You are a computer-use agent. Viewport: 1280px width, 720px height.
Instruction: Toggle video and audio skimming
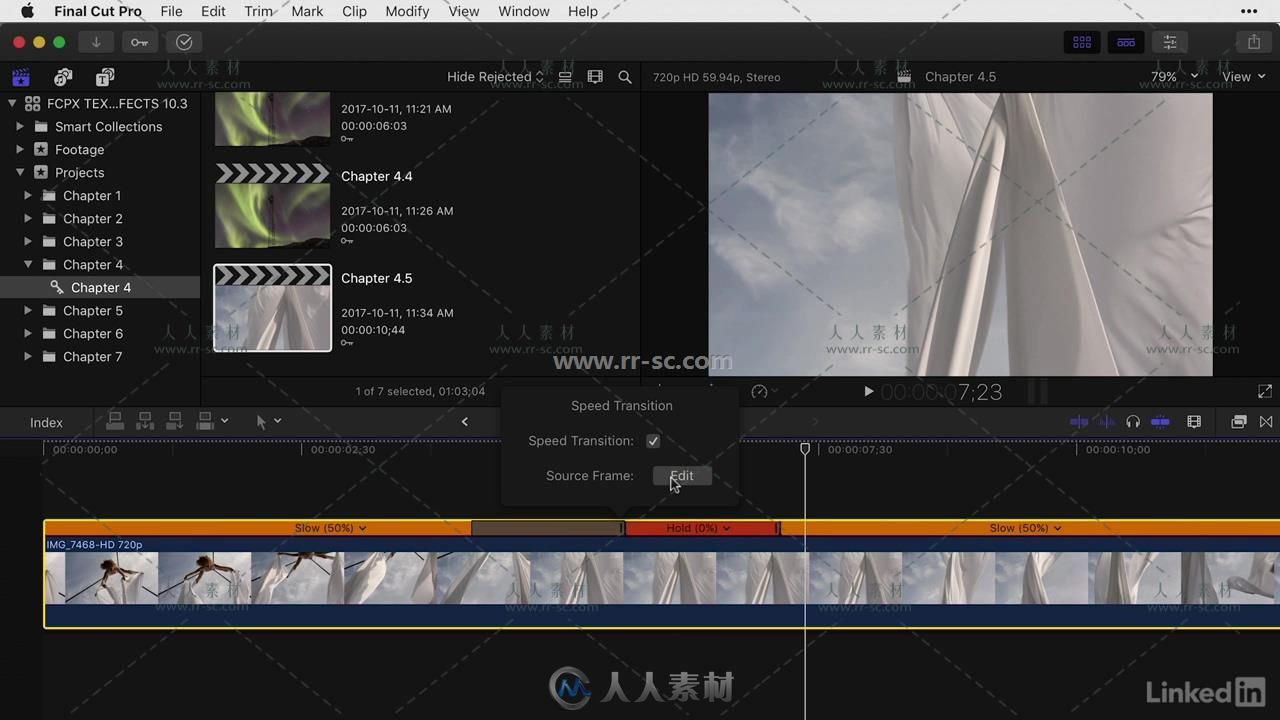pos(1079,422)
